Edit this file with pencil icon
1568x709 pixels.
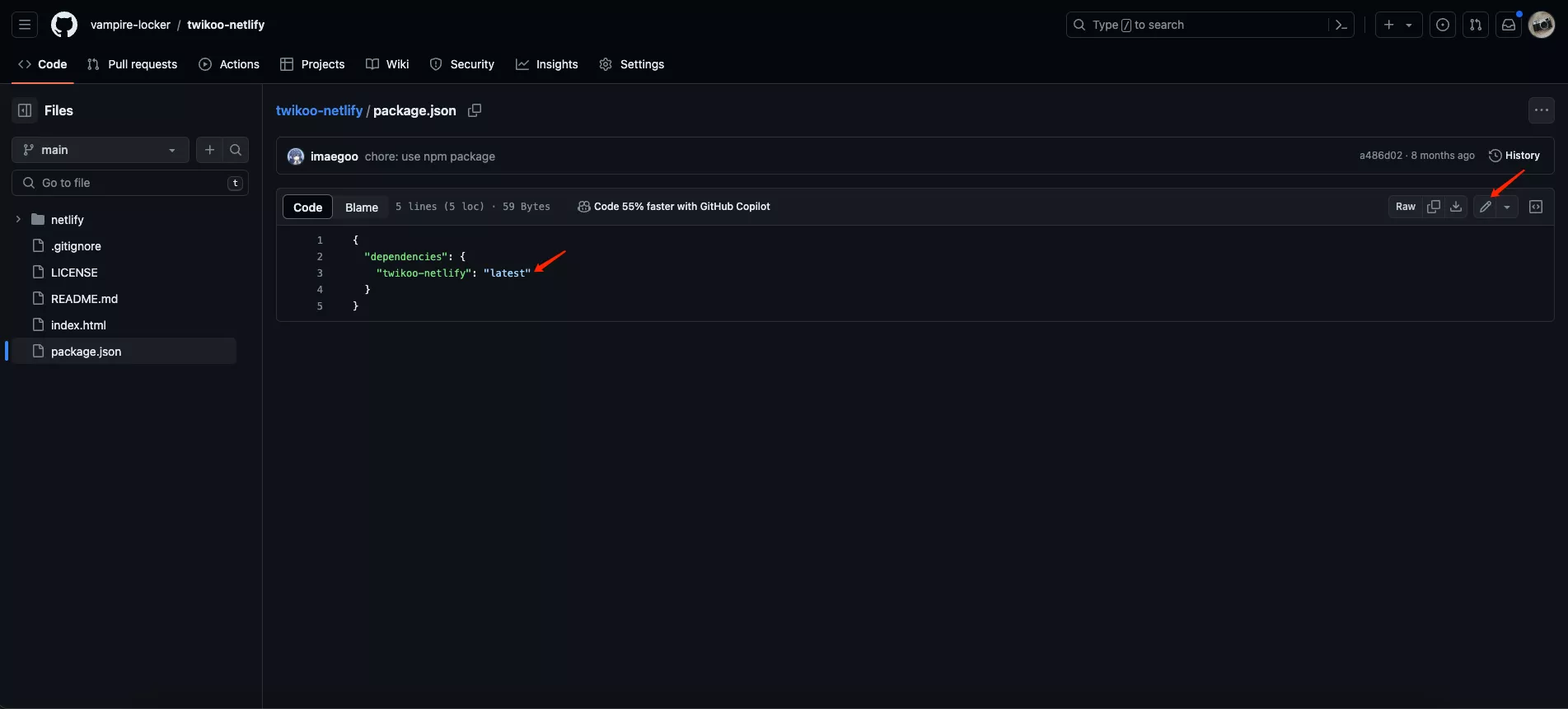coord(1485,207)
